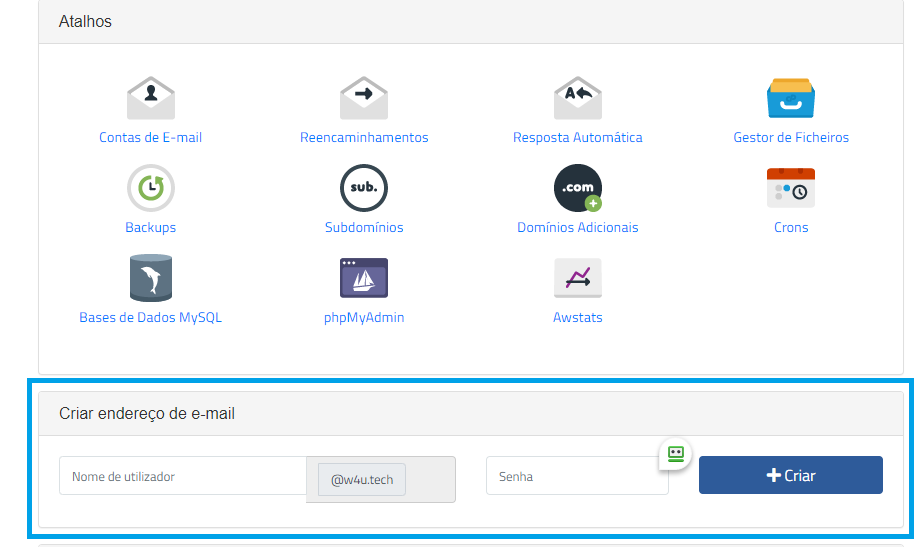Click into the Senha password field
Image resolution: width=920 pixels, height=547 pixels.
576,477
